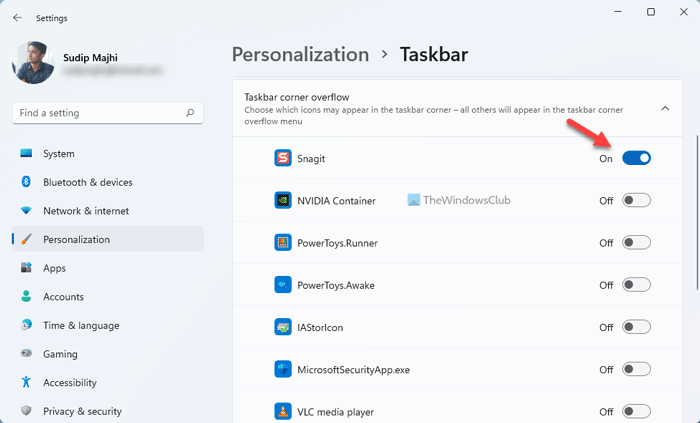The height and width of the screenshot is (423, 700).
Task: Click the back arrow in Settings
Action: tap(17, 18)
